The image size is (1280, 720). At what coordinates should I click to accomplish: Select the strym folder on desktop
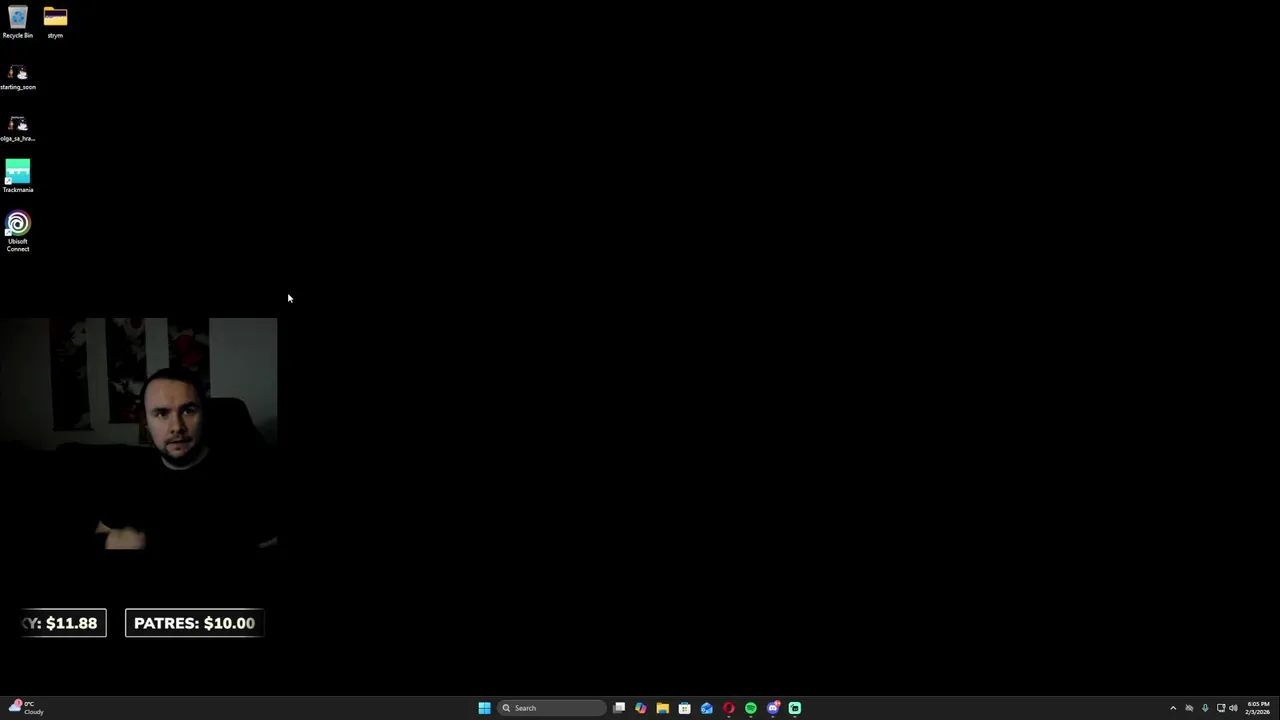coord(55,22)
